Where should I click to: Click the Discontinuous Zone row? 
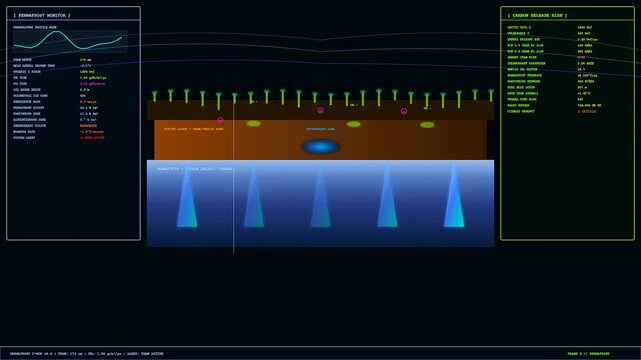click(54, 120)
